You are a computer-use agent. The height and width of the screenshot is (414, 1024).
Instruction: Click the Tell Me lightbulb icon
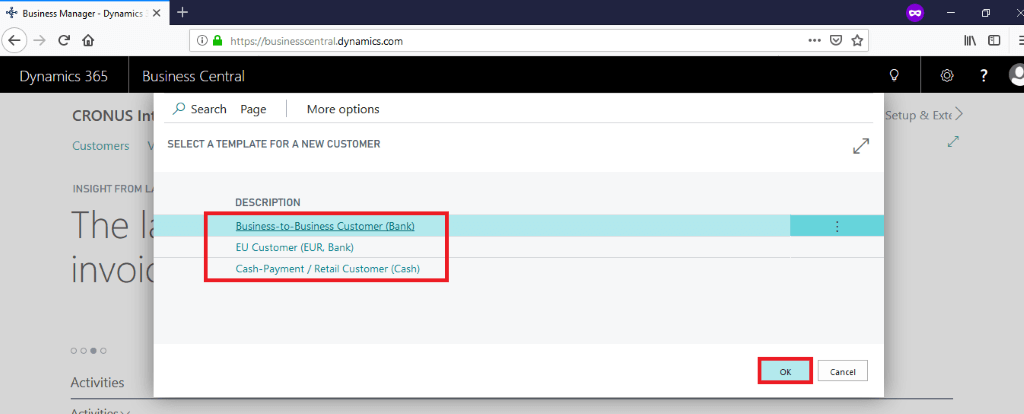tap(895, 75)
